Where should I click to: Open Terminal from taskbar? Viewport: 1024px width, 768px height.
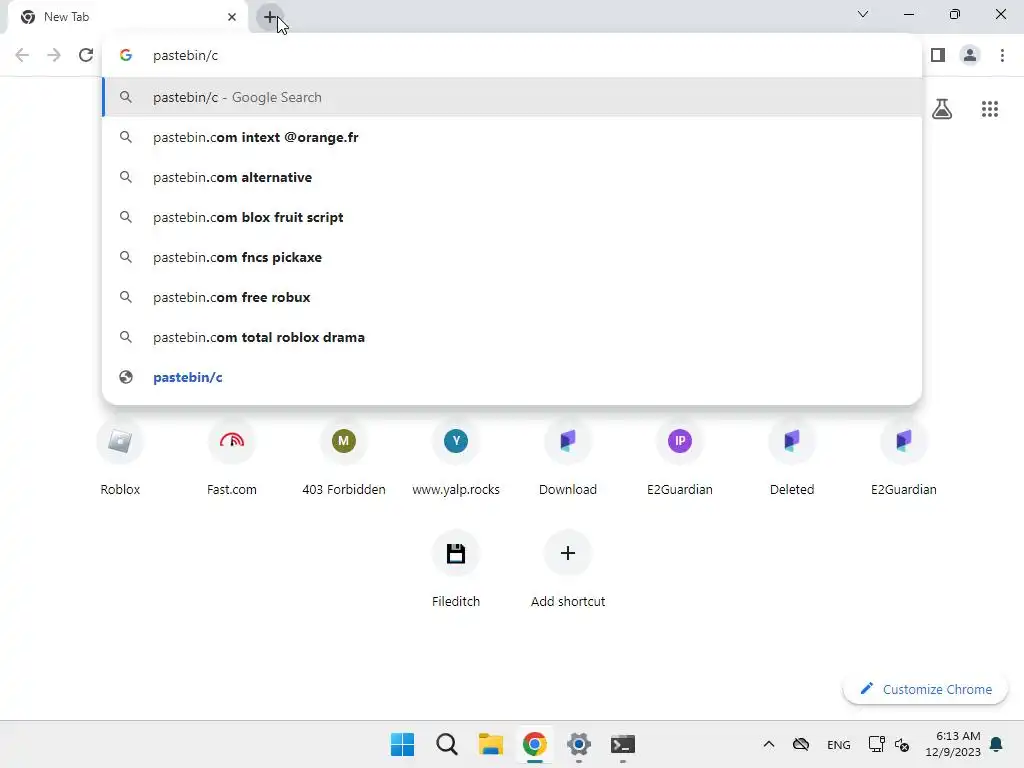pyautogui.click(x=622, y=744)
